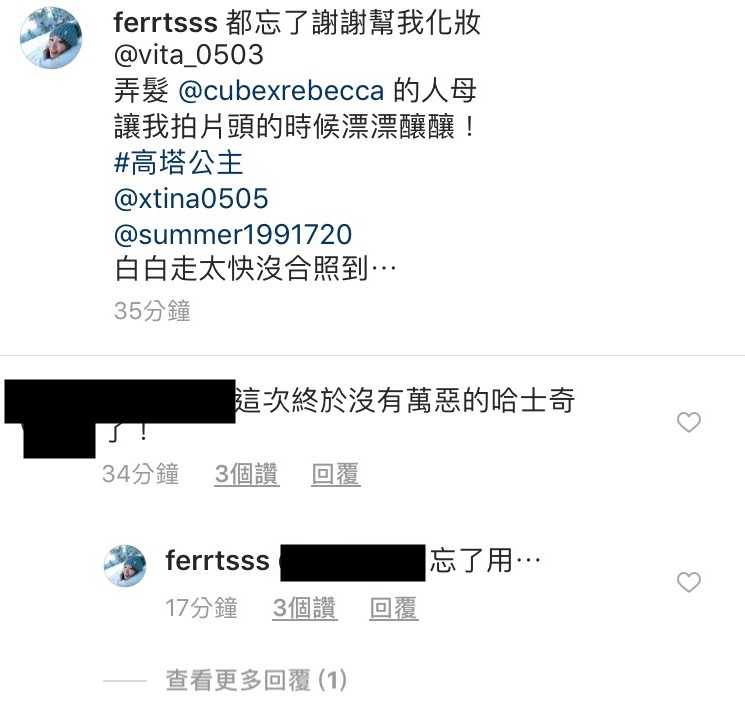Open the @vita_0503 mention

coord(190,54)
